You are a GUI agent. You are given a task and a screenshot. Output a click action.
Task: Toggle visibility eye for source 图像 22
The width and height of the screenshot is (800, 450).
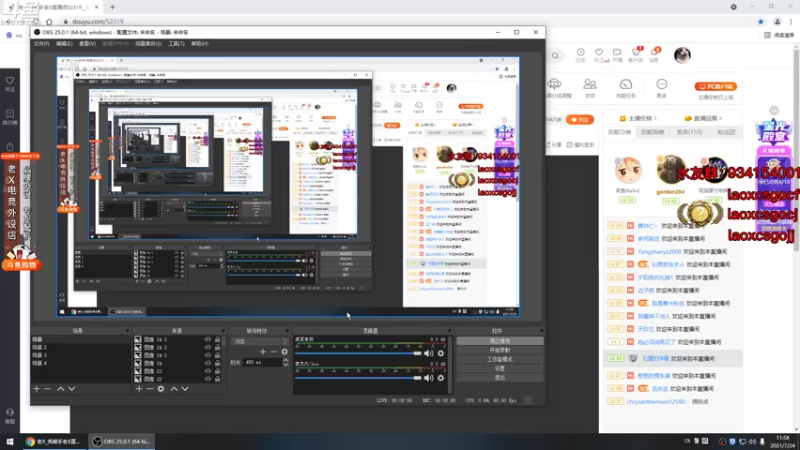pos(208,379)
